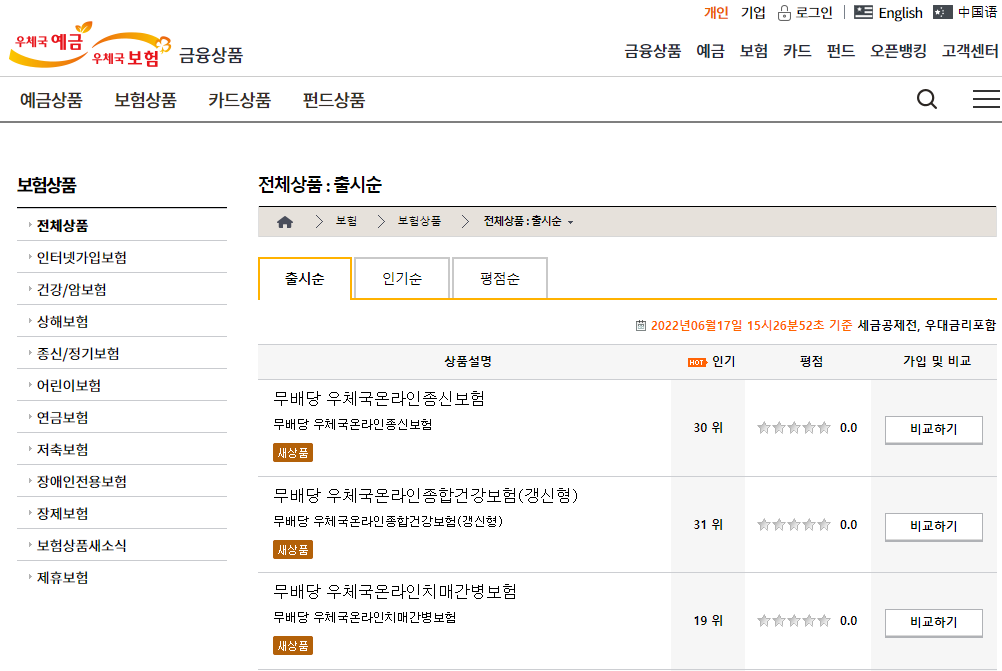1002x671 pixels.
Task: Open product title 무배당 우체국온라인종합건강보험(갱신형)
Action: 426,495
